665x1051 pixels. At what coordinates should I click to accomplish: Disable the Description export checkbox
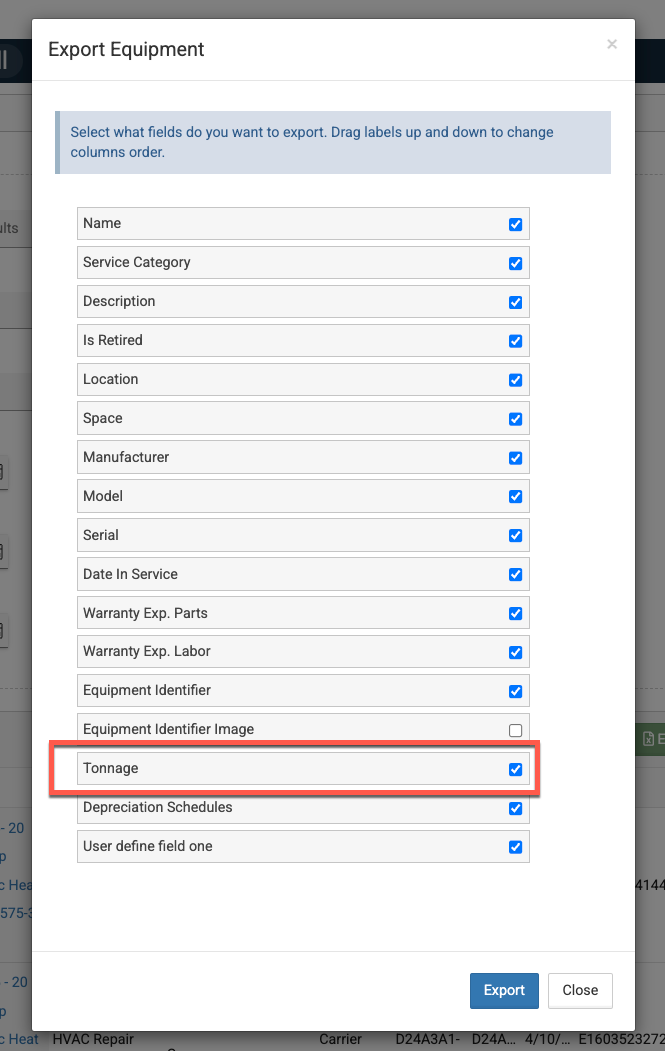515,302
